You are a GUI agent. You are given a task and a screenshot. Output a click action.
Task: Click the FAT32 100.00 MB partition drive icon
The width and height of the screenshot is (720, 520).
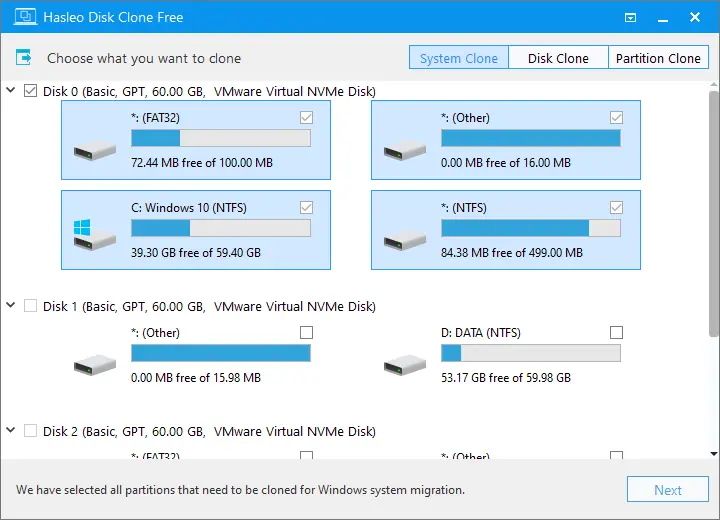point(95,150)
